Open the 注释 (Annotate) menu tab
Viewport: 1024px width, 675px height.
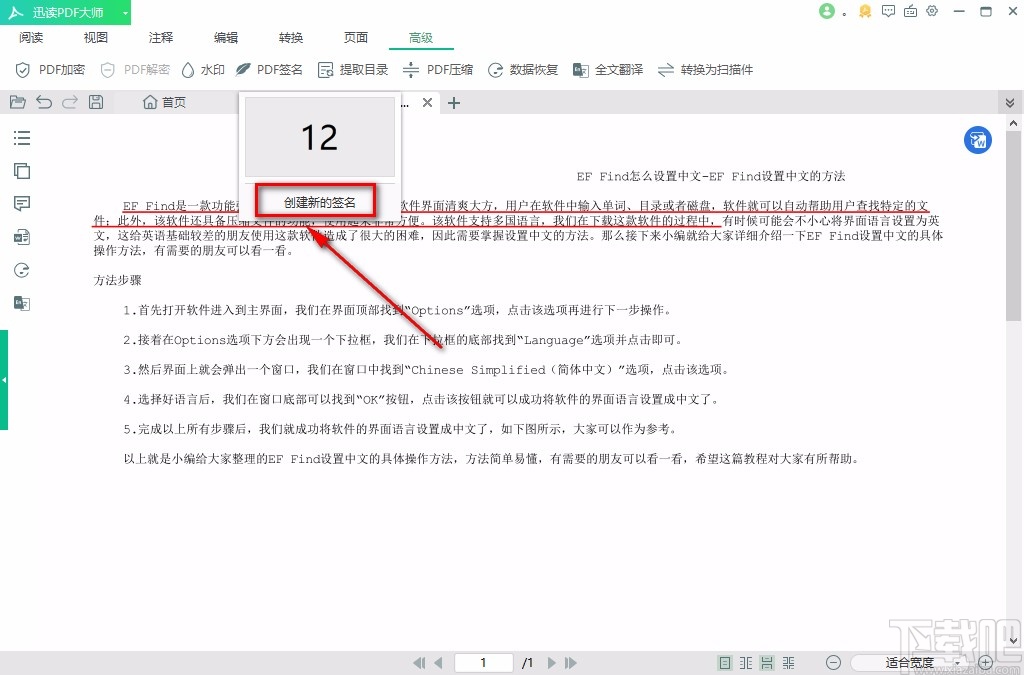[160, 37]
